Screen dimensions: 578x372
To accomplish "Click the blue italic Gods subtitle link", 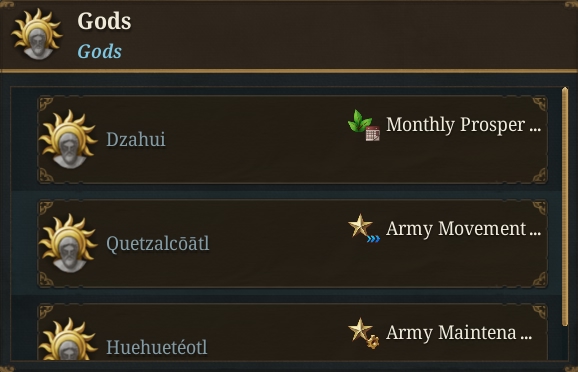I will point(100,51).
